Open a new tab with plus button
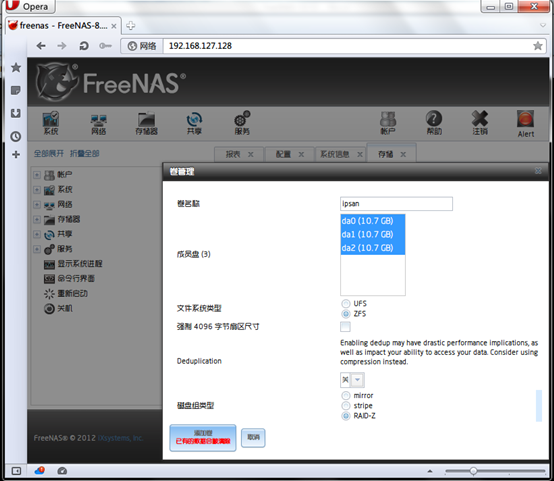The image size is (554, 481). click(x=131, y=25)
